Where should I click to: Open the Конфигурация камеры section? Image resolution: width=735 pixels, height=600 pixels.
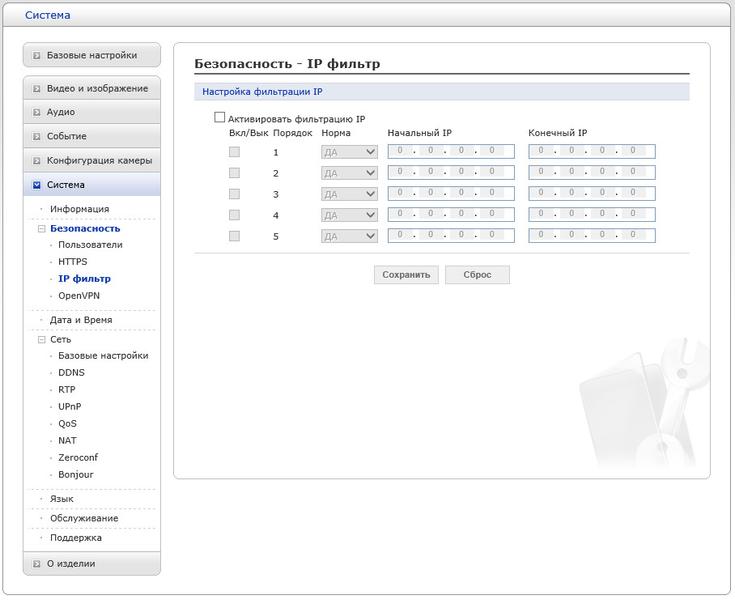tap(92, 161)
